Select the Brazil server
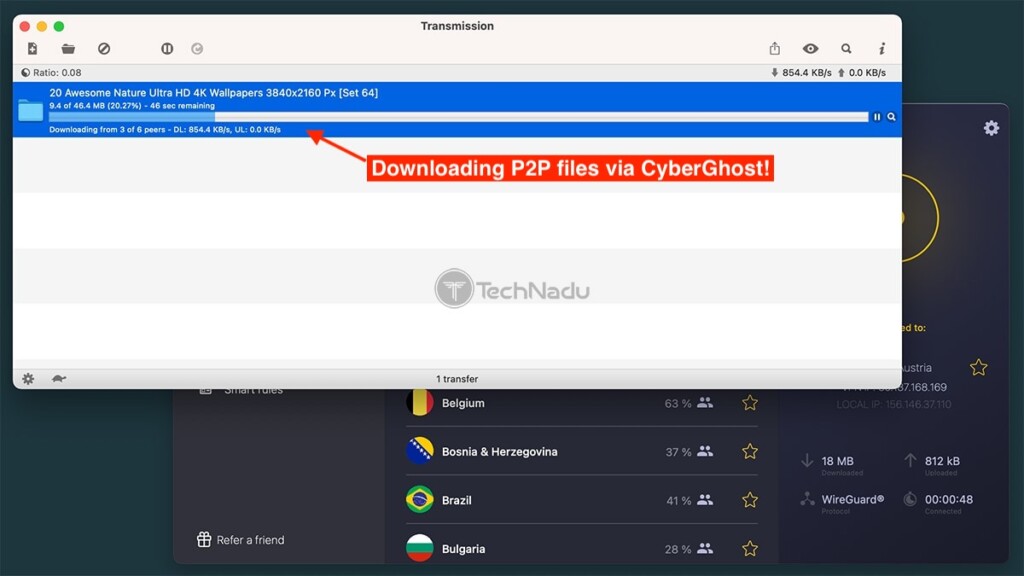 click(x=581, y=500)
